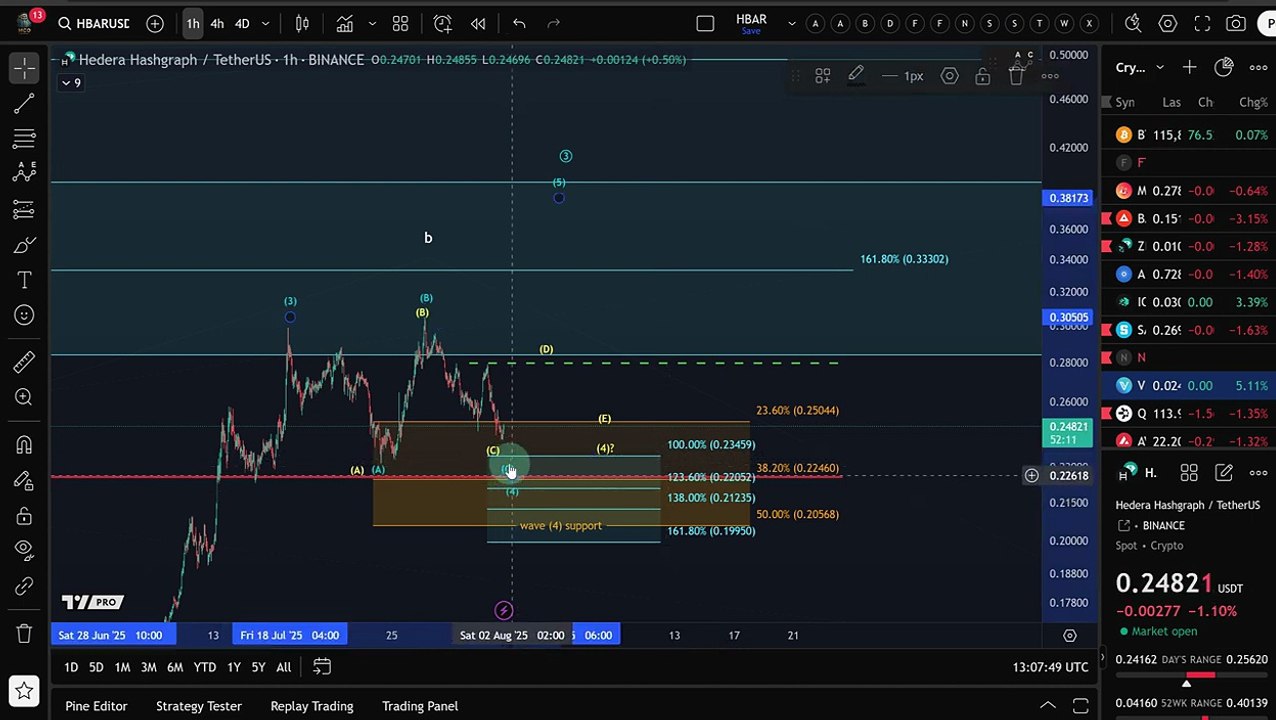The image size is (1276, 720).
Task: Select the trend line tool
Action: click(25, 102)
